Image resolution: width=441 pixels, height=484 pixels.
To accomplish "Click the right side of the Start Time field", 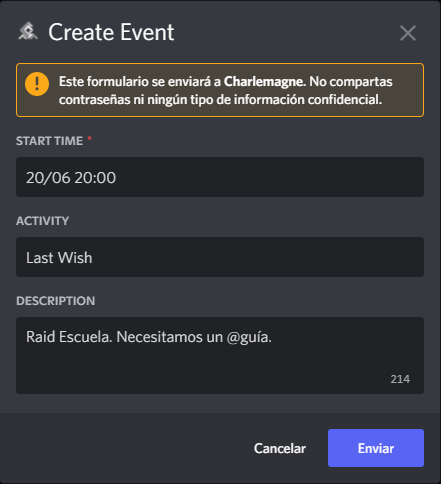I will [x=383, y=177].
